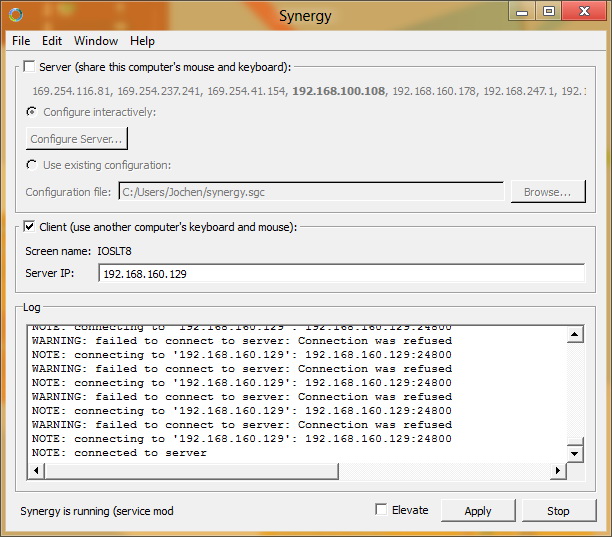Maximize the Synergy window
The height and width of the screenshot is (537, 612).
click(549, 11)
